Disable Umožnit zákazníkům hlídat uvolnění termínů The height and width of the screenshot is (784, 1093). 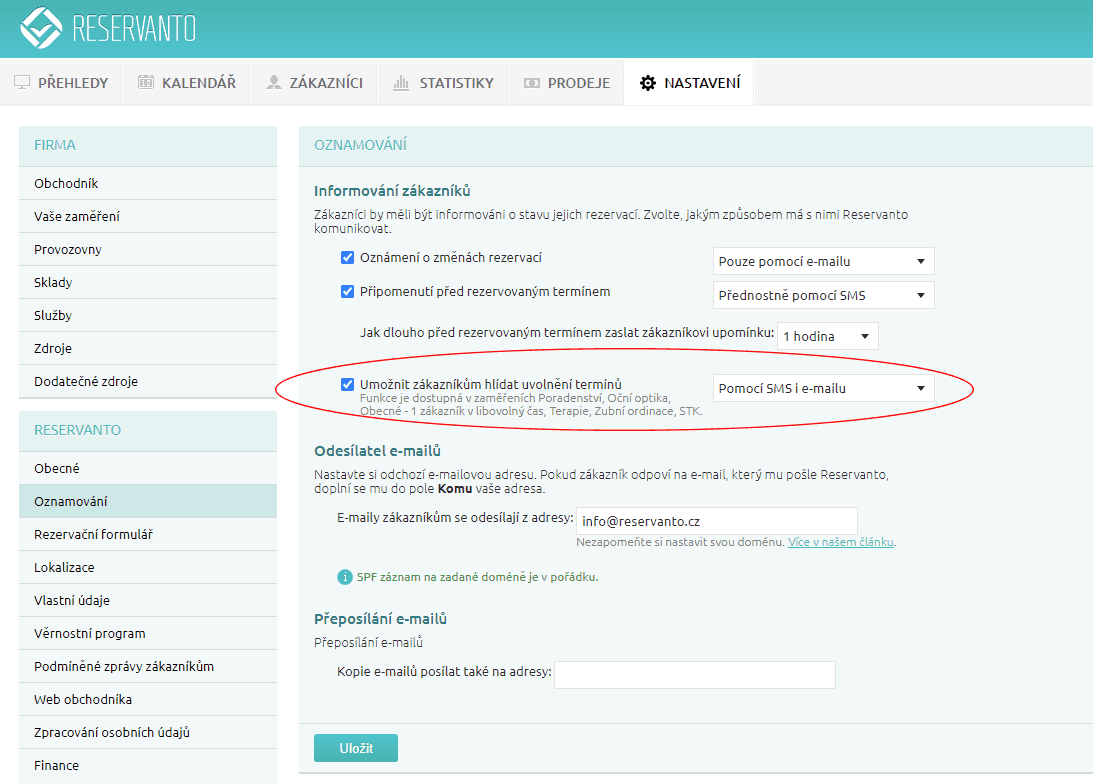348,385
